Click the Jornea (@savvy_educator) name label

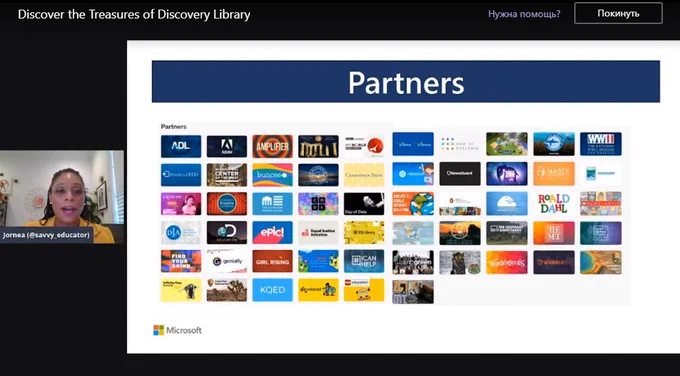coord(46,235)
